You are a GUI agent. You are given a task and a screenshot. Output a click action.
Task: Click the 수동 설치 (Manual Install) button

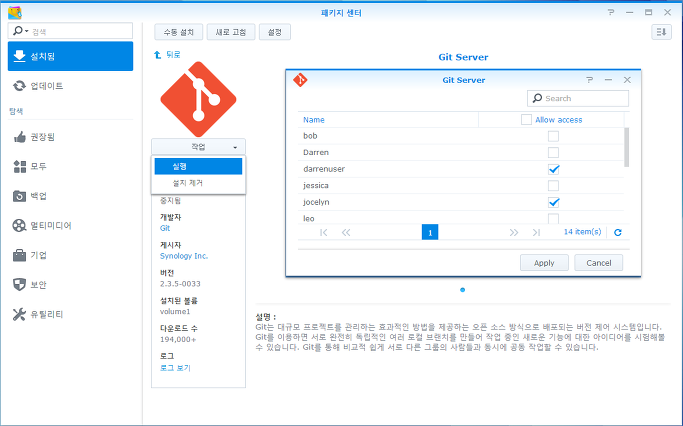[x=179, y=32]
